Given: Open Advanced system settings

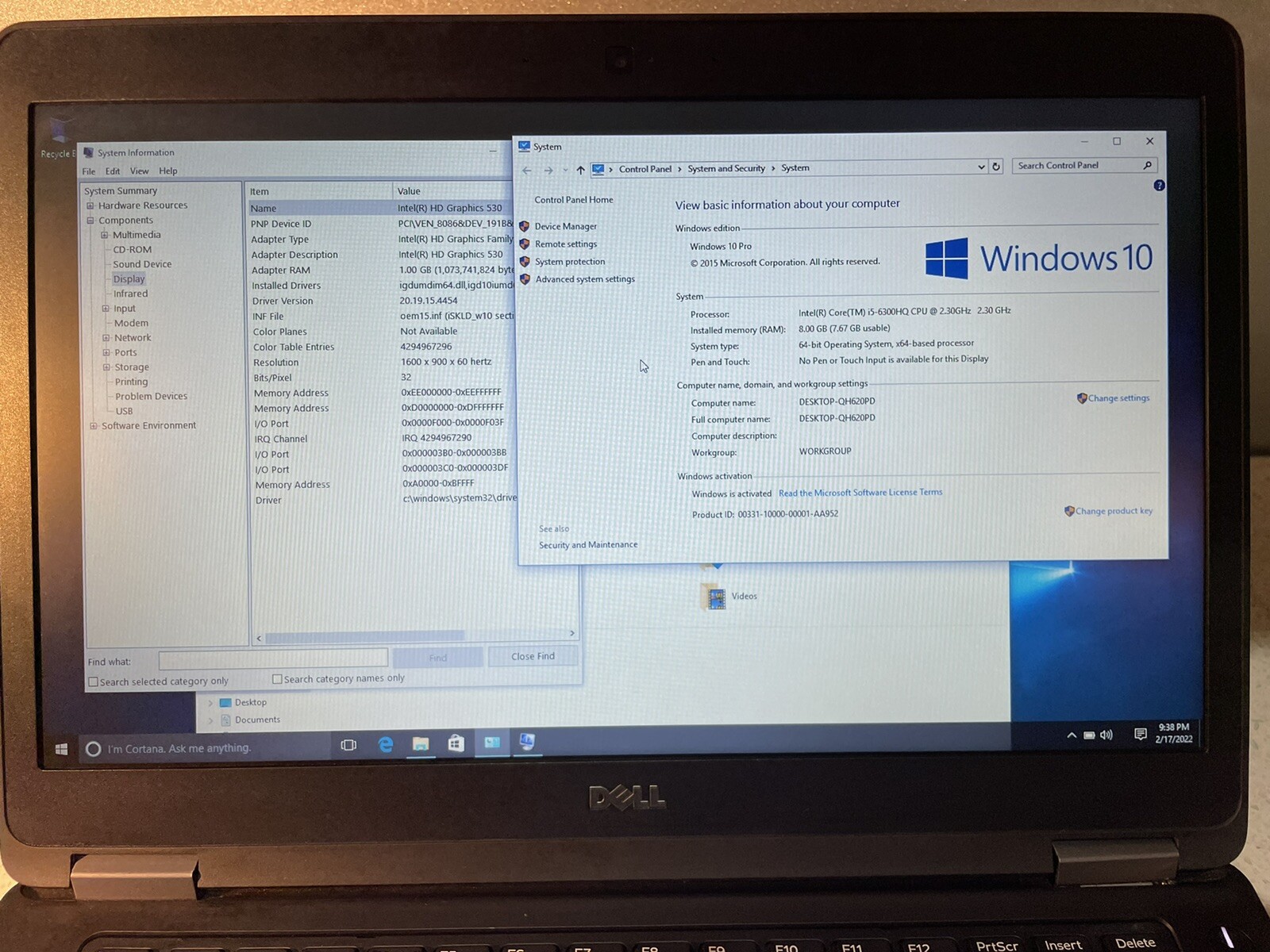Looking at the screenshot, I should pos(585,279).
